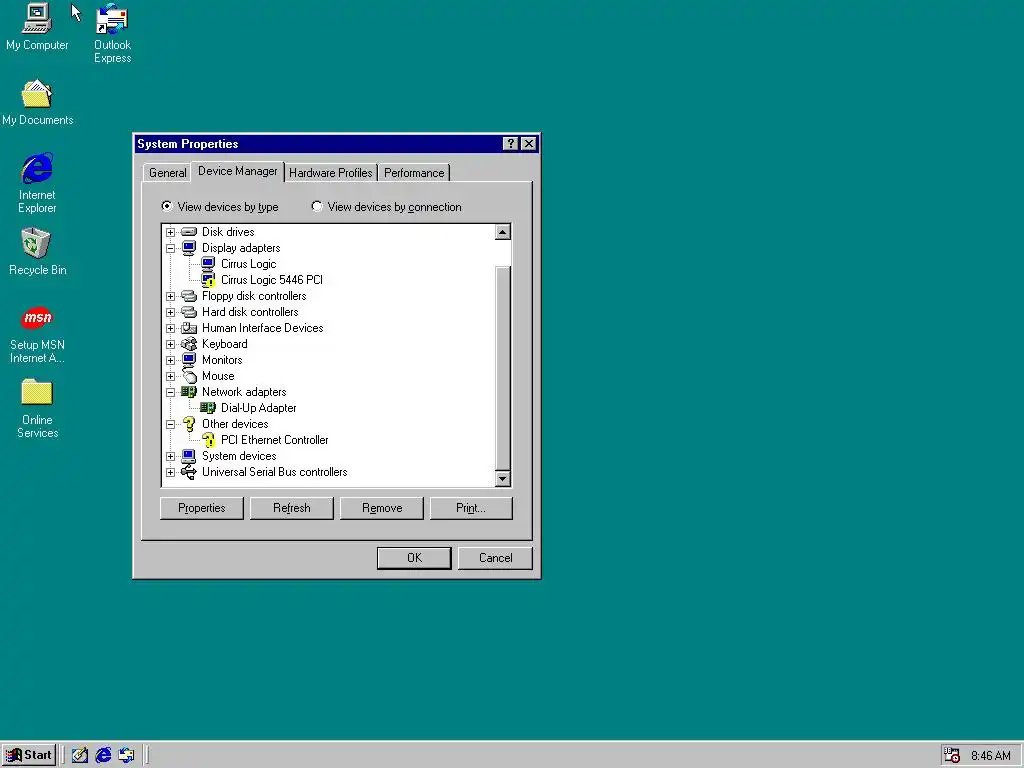
Task: Expand the Disk drives node
Action: pos(170,232)
